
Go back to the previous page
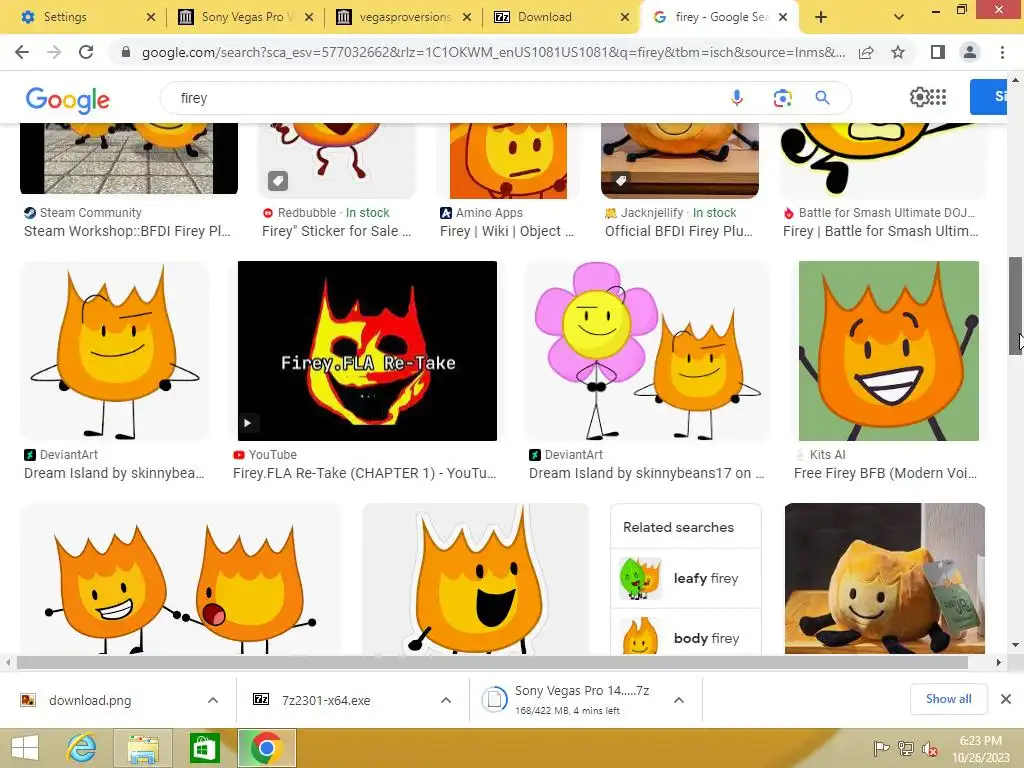click(x=22, y=52)
